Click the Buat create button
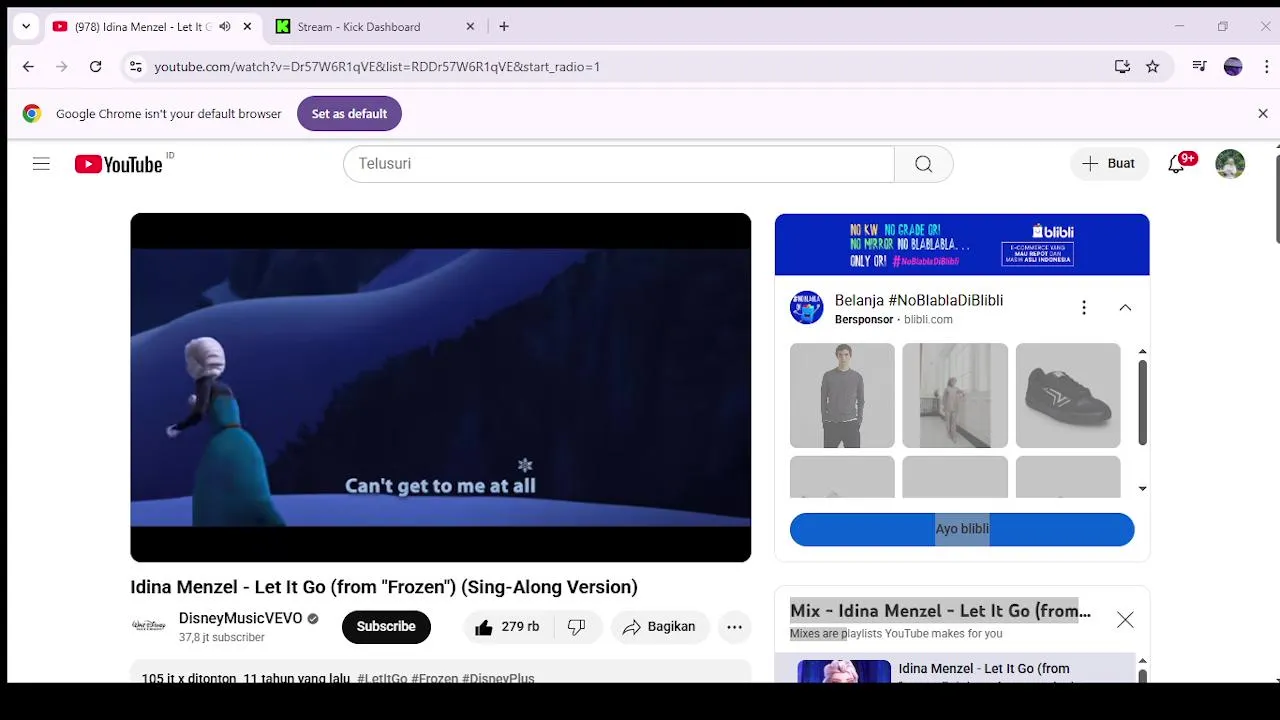 (1108, 164)
